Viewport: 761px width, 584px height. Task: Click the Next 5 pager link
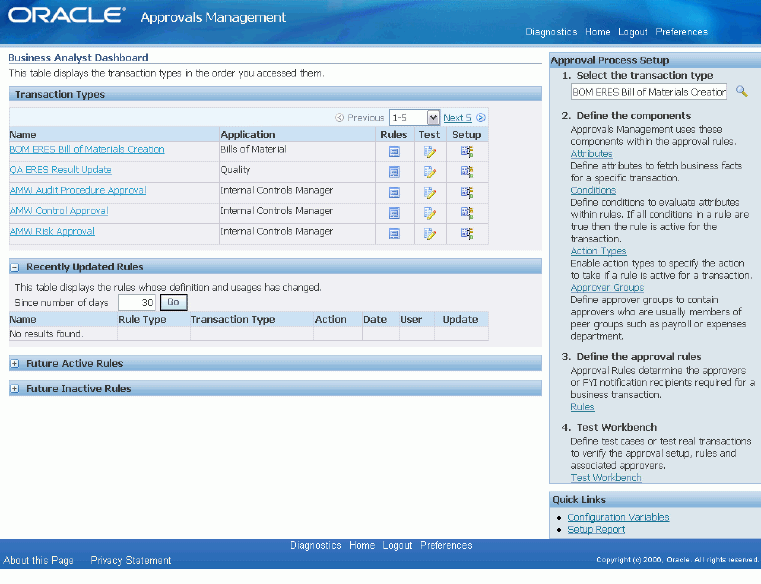[457, 117]
